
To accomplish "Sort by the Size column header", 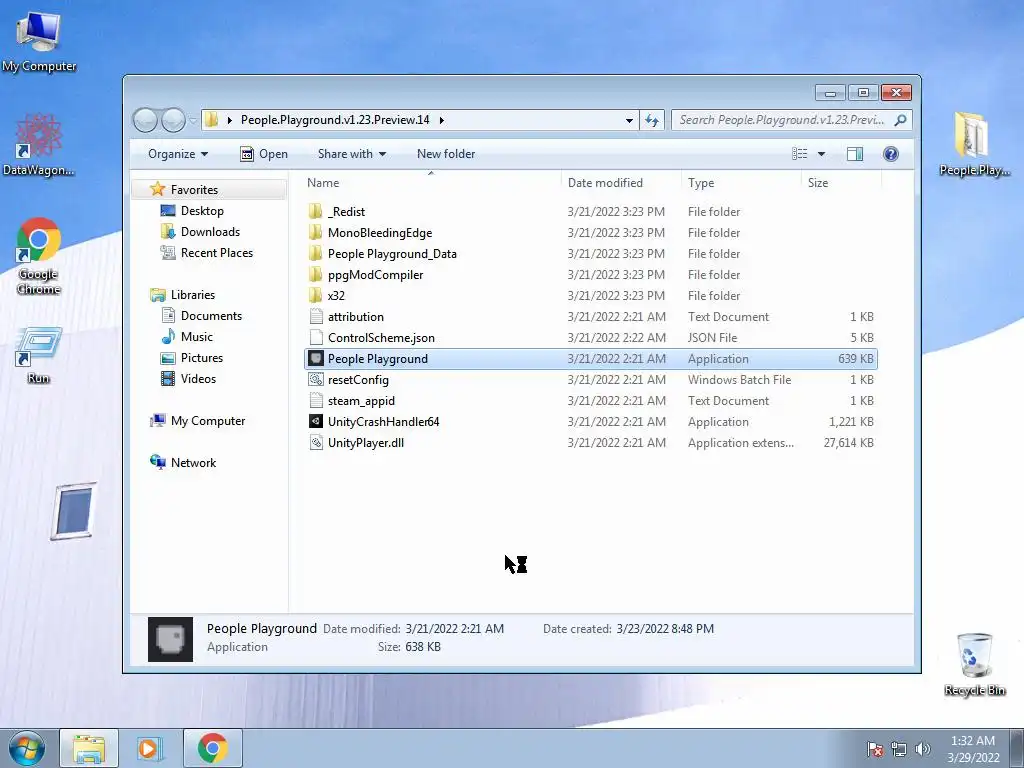I will pos(841,183).
